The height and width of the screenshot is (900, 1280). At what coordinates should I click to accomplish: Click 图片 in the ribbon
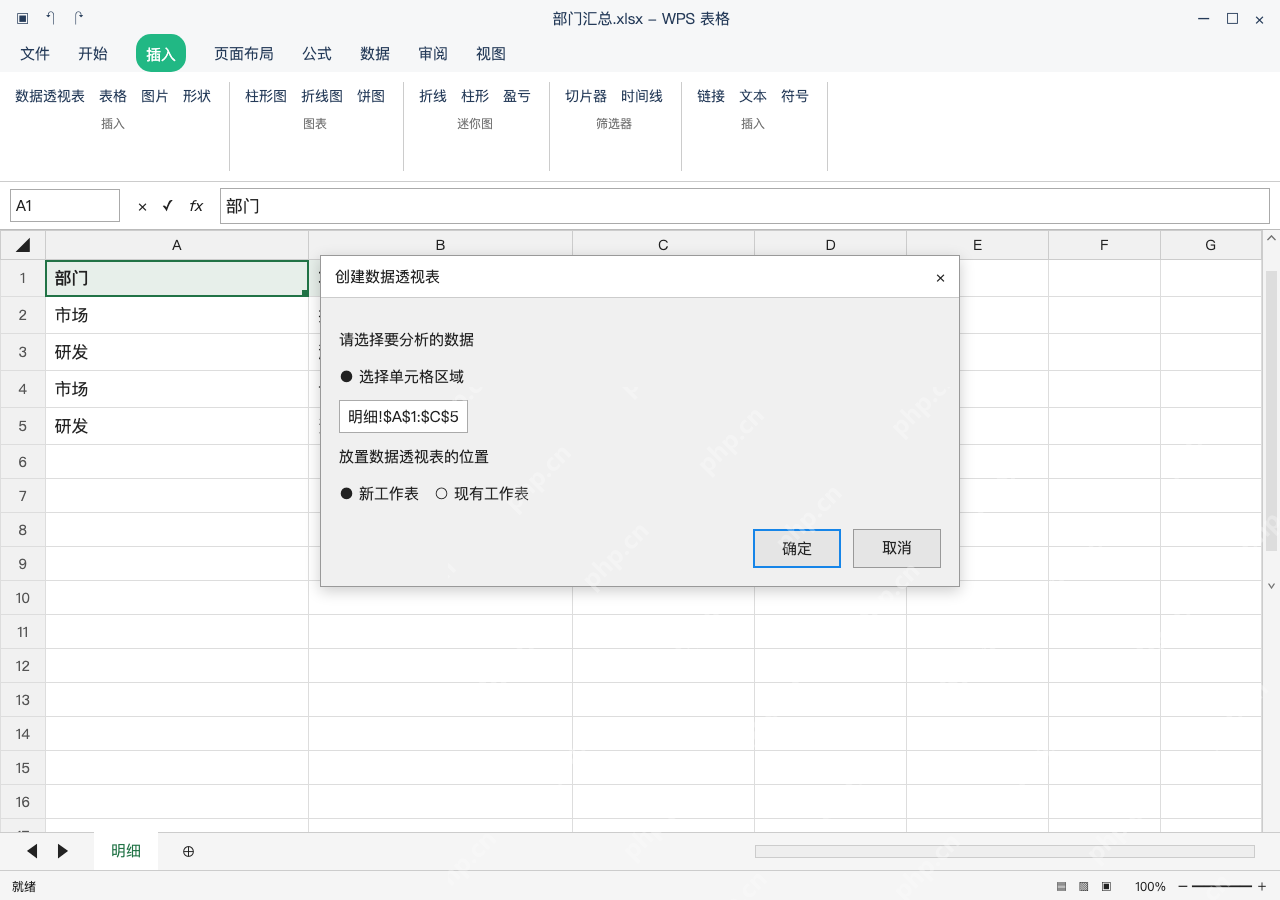pos(155,96)
